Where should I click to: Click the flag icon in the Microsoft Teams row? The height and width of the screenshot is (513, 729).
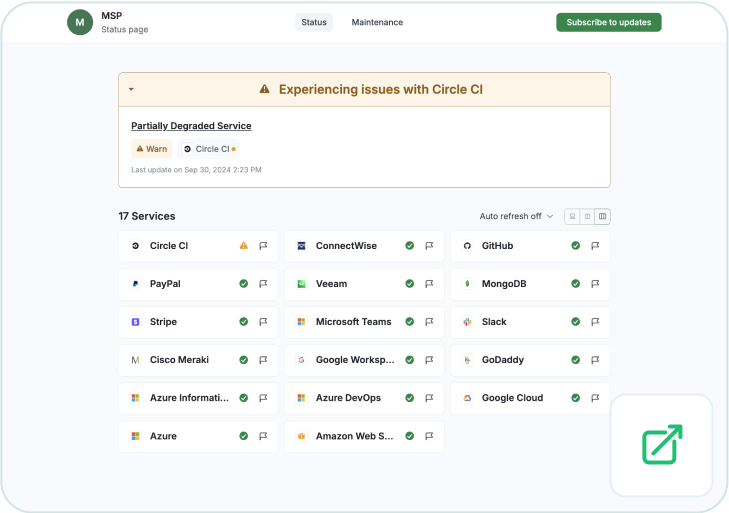[429, 322]
